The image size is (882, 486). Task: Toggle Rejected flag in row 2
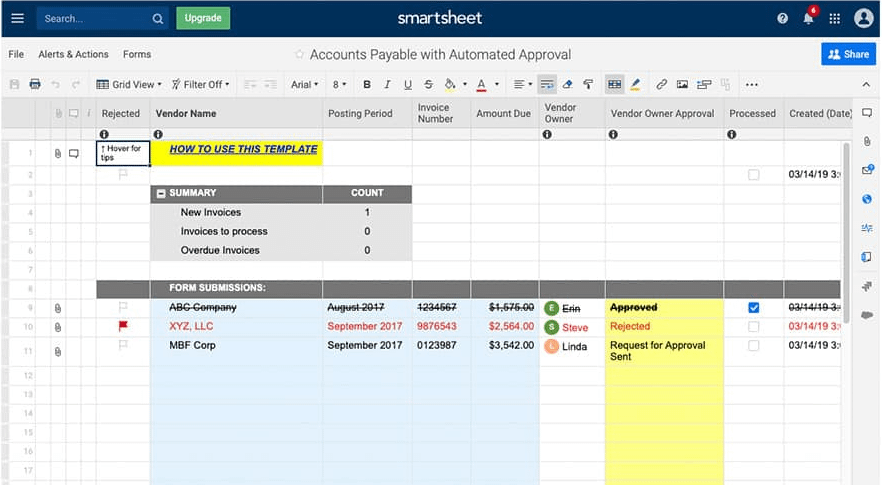pos(123,175)
